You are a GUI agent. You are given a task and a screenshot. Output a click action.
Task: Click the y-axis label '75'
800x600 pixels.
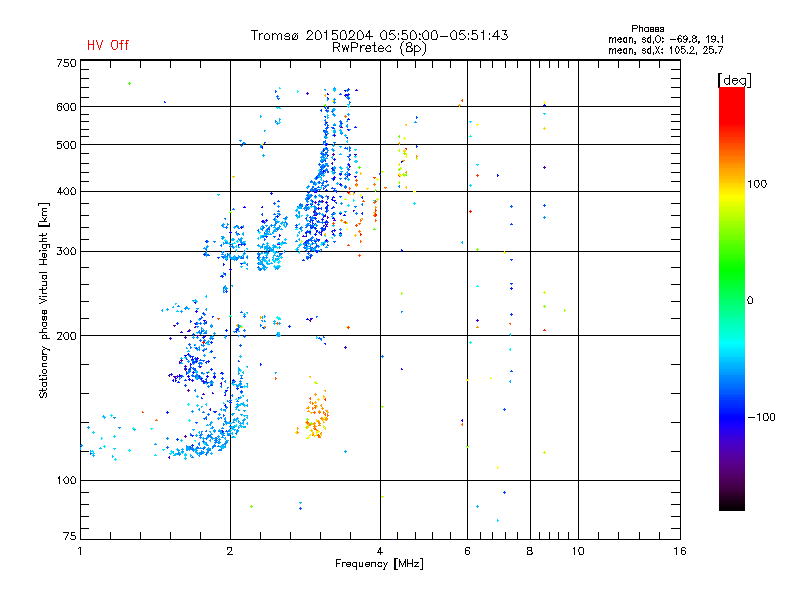(70, 536)
